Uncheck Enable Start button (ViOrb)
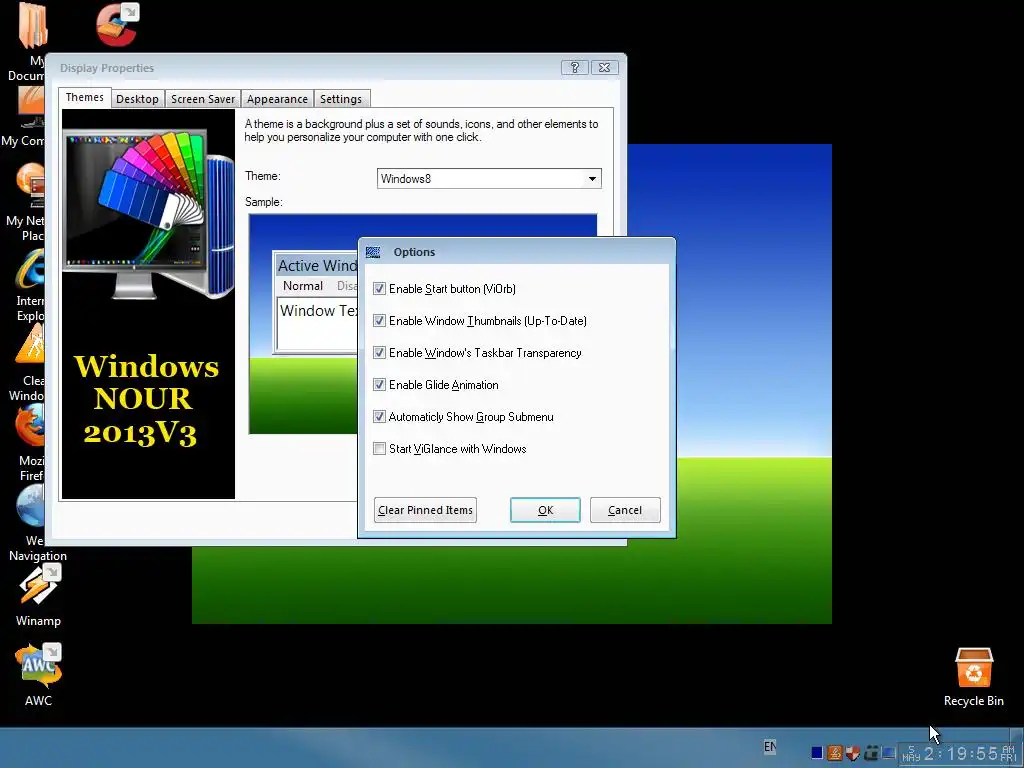Screen dimensions: 1024x768 click(x=379, y=289)
